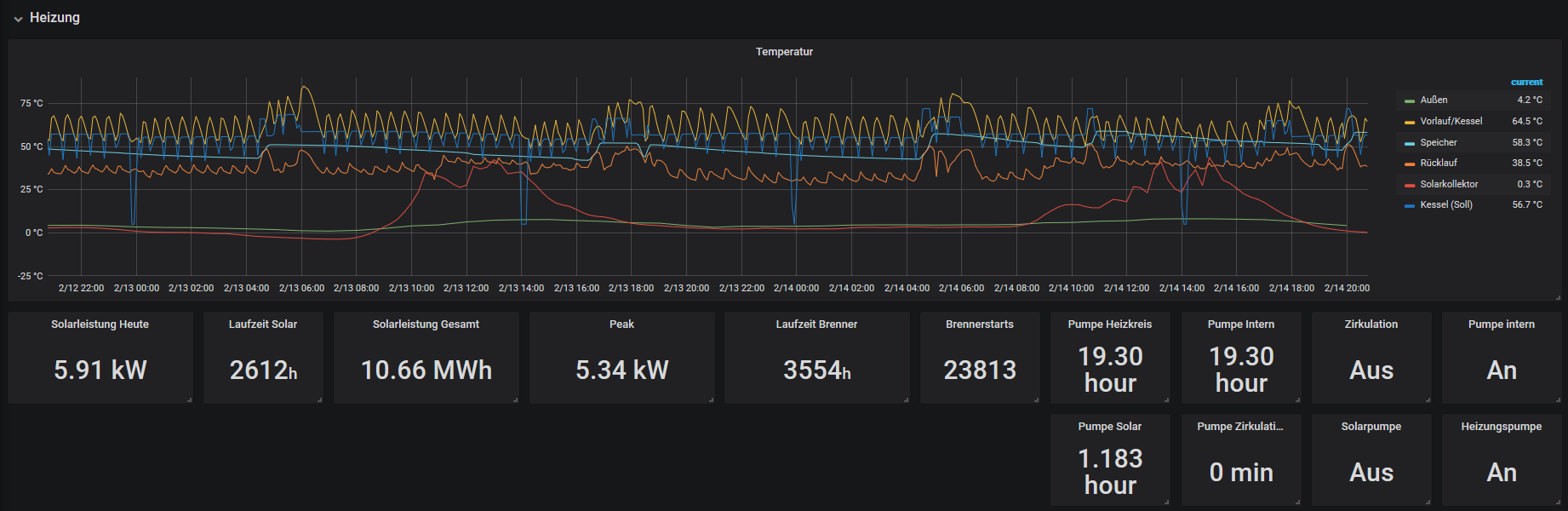Open the Laufzeit Brenner panel title
Screen dimensions: 1568x511
pos(816,324)
